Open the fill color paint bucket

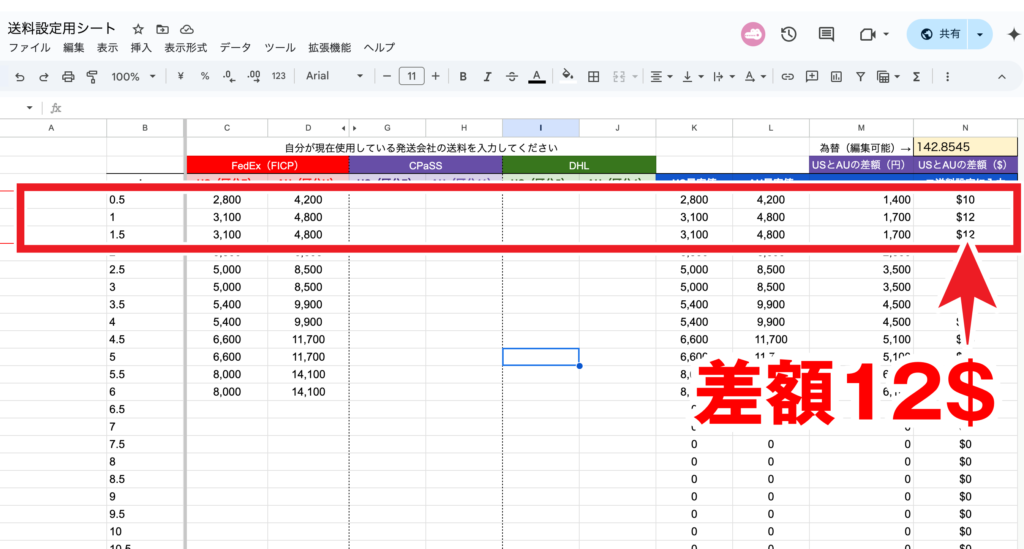pos(568,76)
